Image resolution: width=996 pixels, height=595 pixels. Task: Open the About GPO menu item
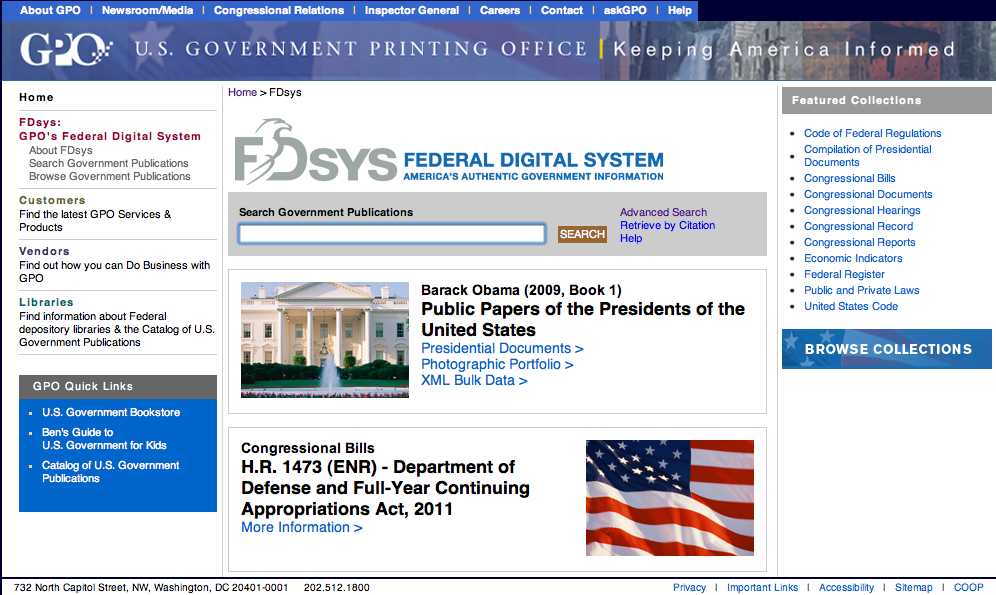[50, 10]
